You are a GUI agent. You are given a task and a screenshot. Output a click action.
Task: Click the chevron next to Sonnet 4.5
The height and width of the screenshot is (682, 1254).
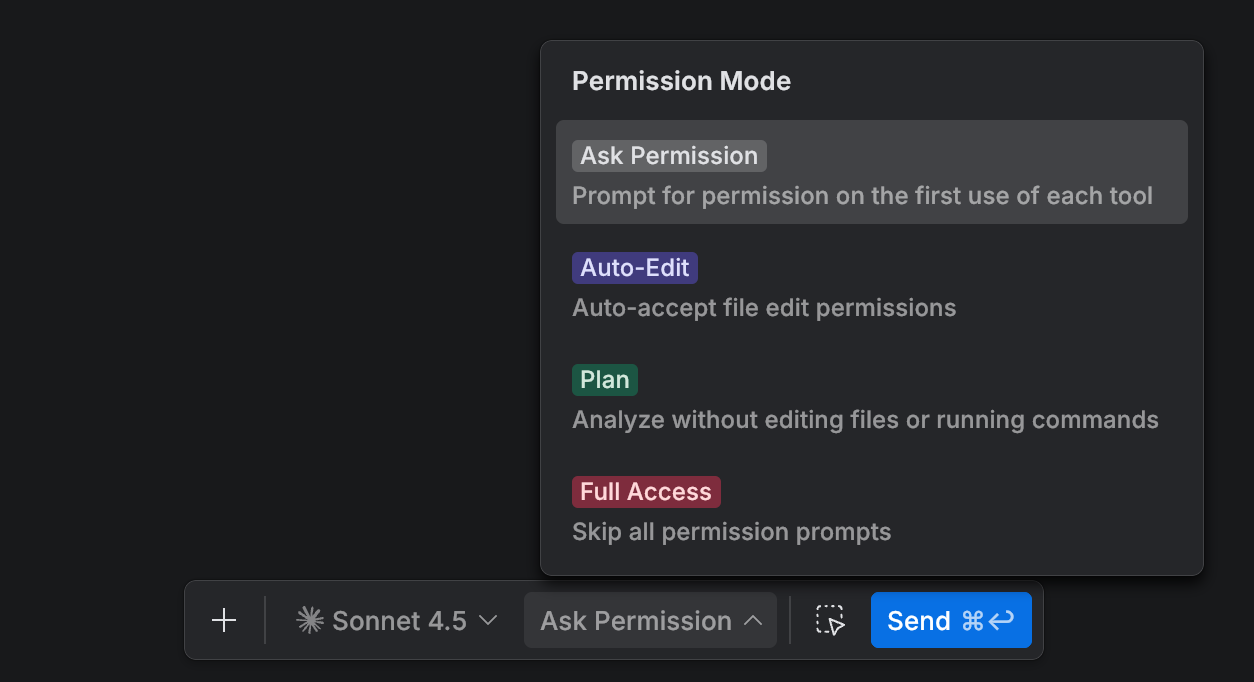pyautogui.click(x=489, y=620)
